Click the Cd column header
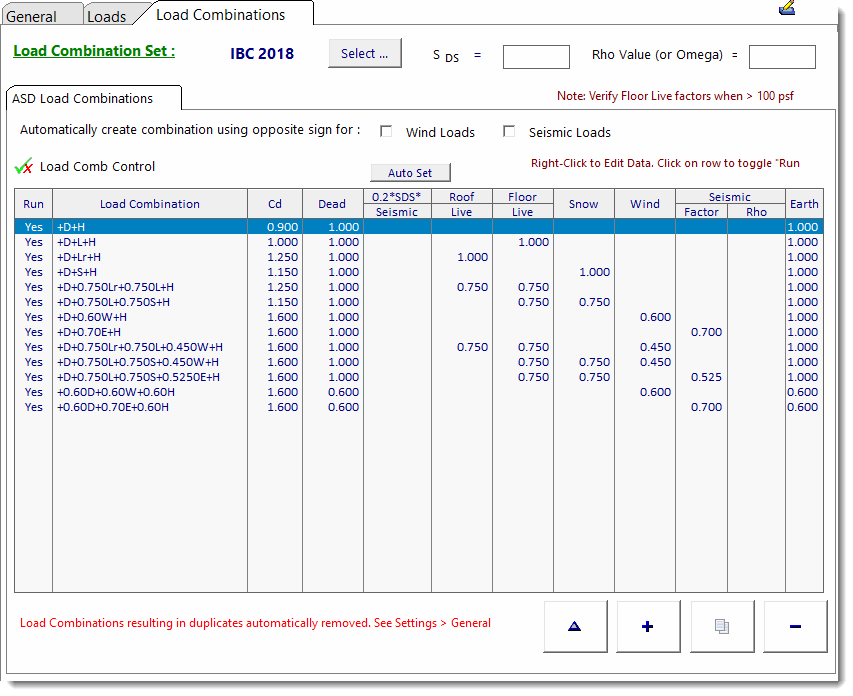 pyautogui.click(x=275, y=204)
